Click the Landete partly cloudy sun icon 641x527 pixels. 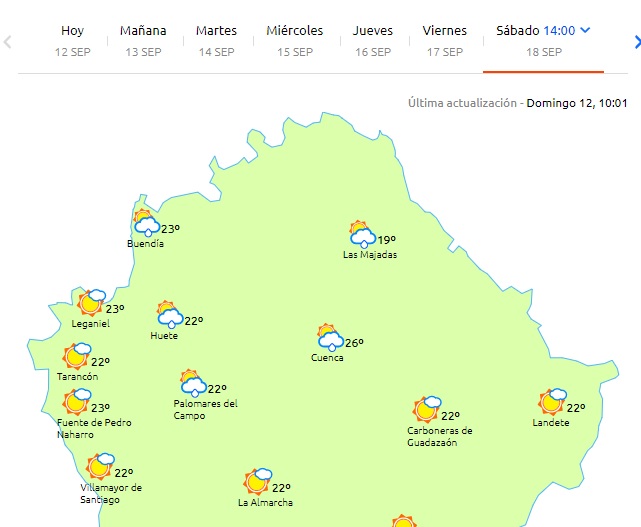click(x=552, y=402)
